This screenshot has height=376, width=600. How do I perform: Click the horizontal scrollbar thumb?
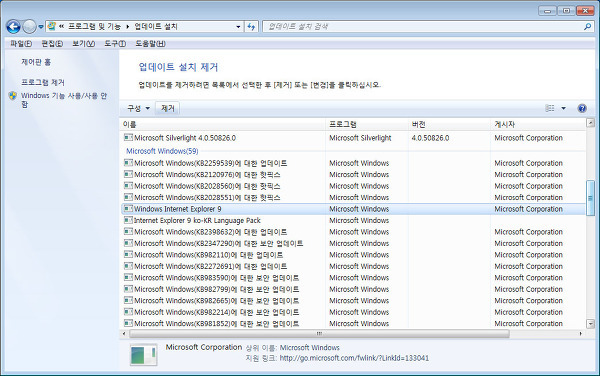point(319,334)
